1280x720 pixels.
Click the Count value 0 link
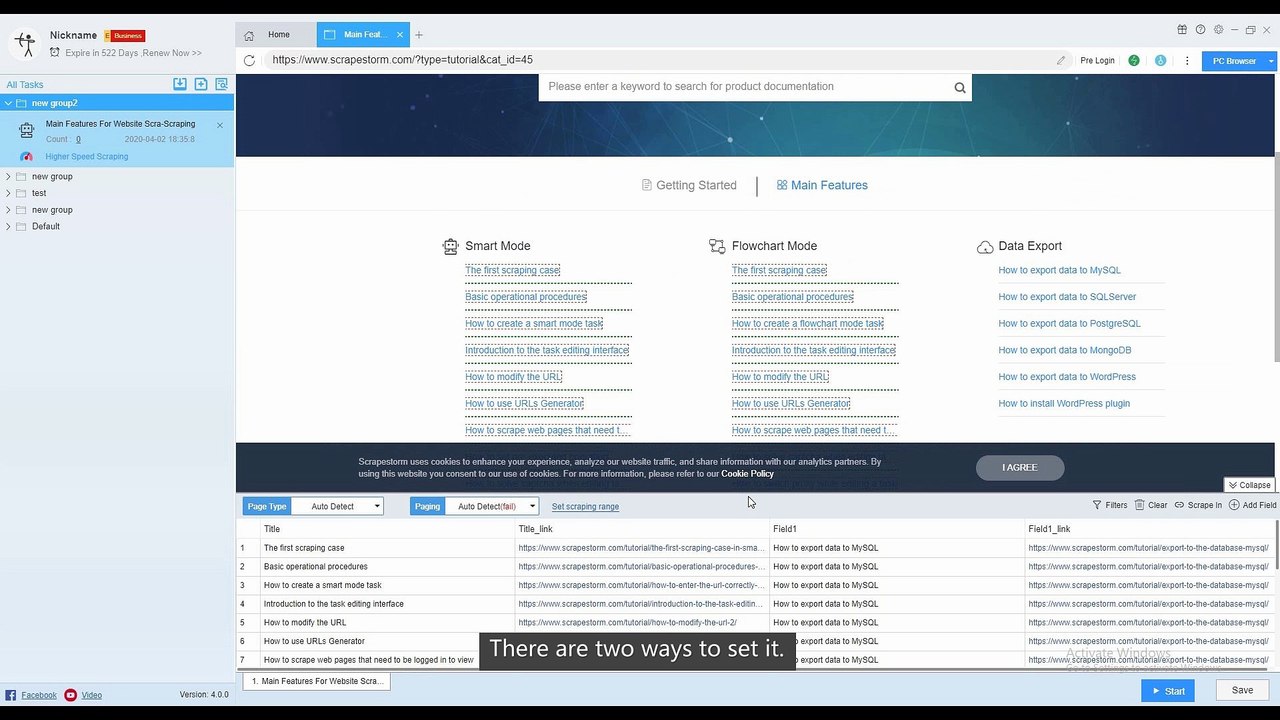click(78, 140)
